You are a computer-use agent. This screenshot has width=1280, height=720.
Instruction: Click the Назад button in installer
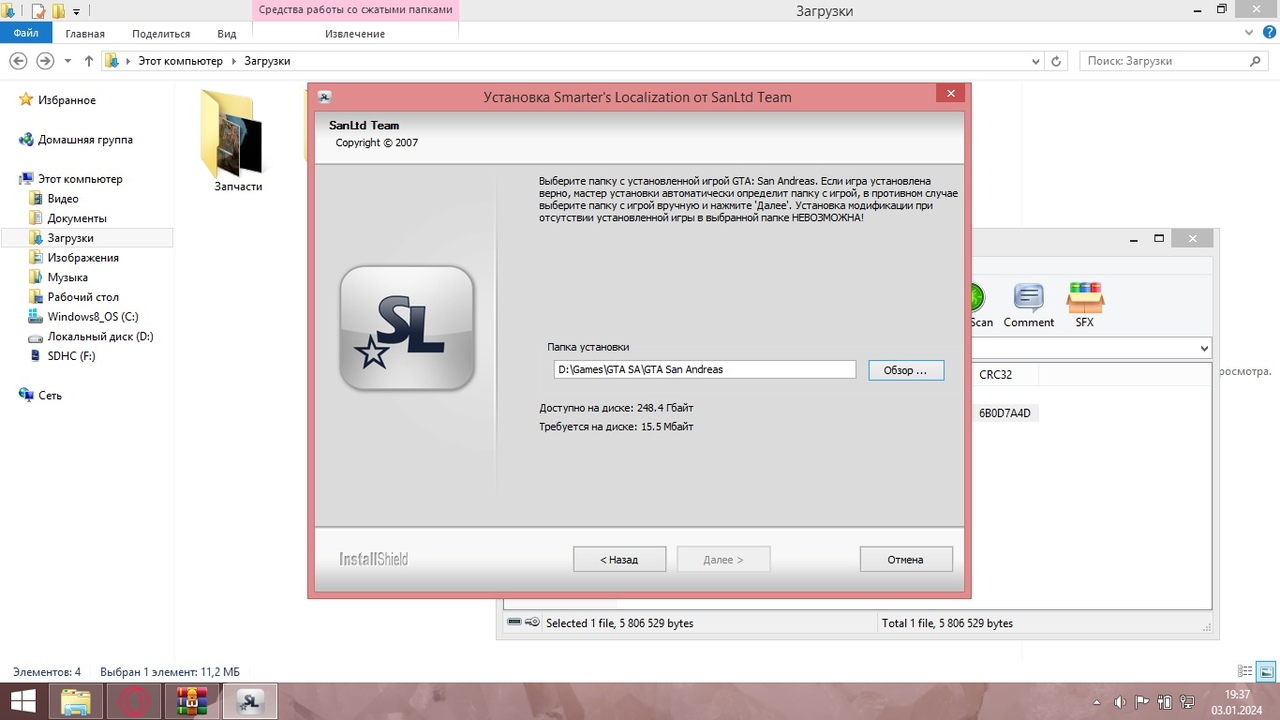(619, 559)
